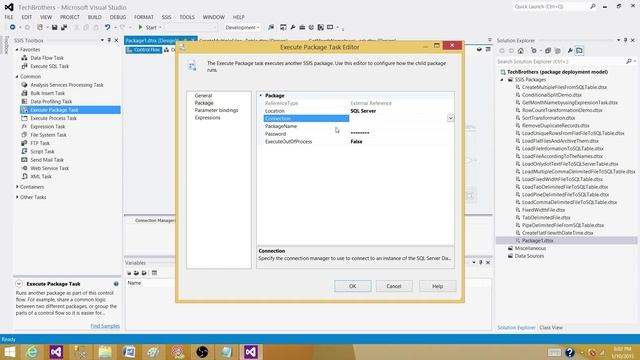Switch to Parameter bindings page
640x360 pixels.
[x=216, y=110]
